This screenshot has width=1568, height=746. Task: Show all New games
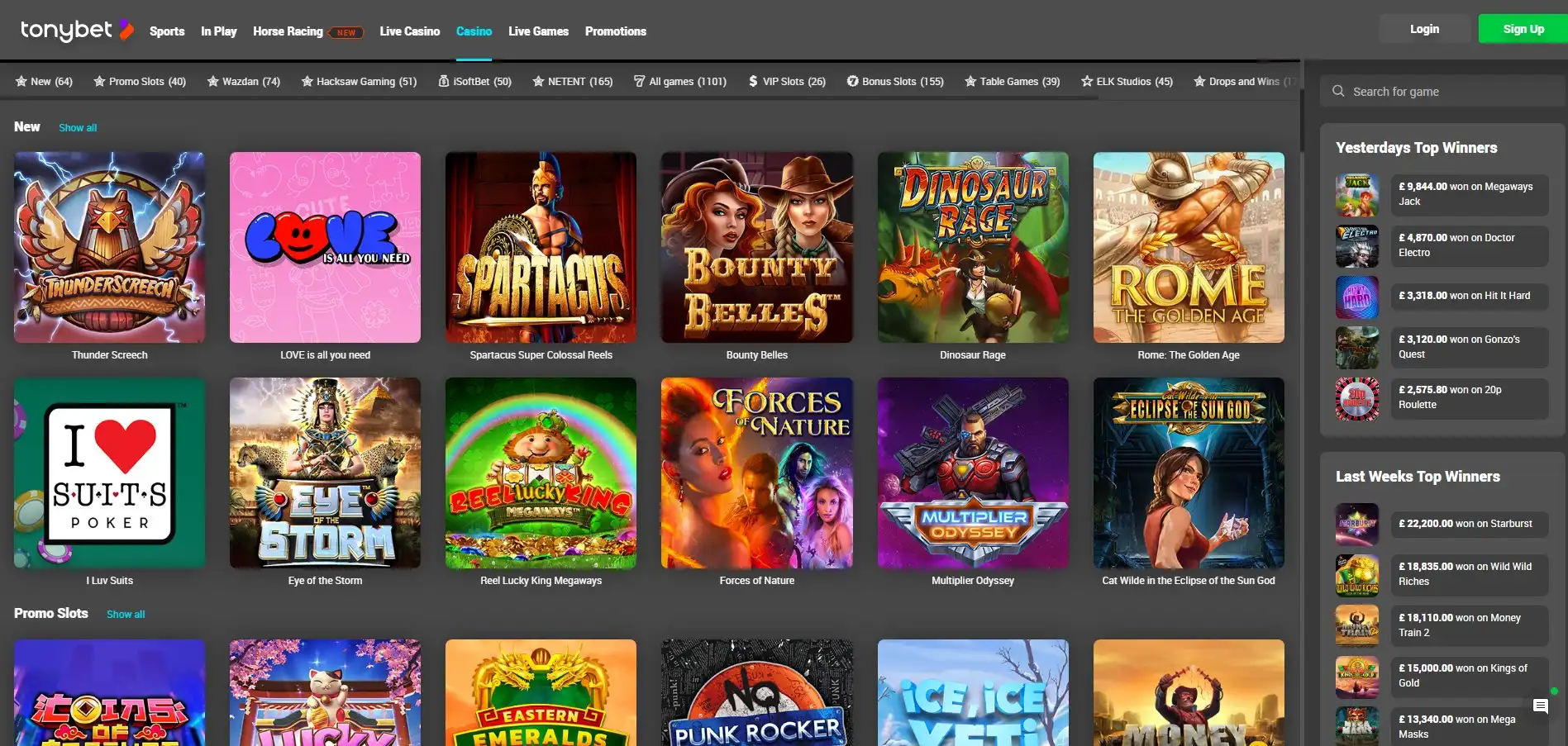tap(78, 128)
